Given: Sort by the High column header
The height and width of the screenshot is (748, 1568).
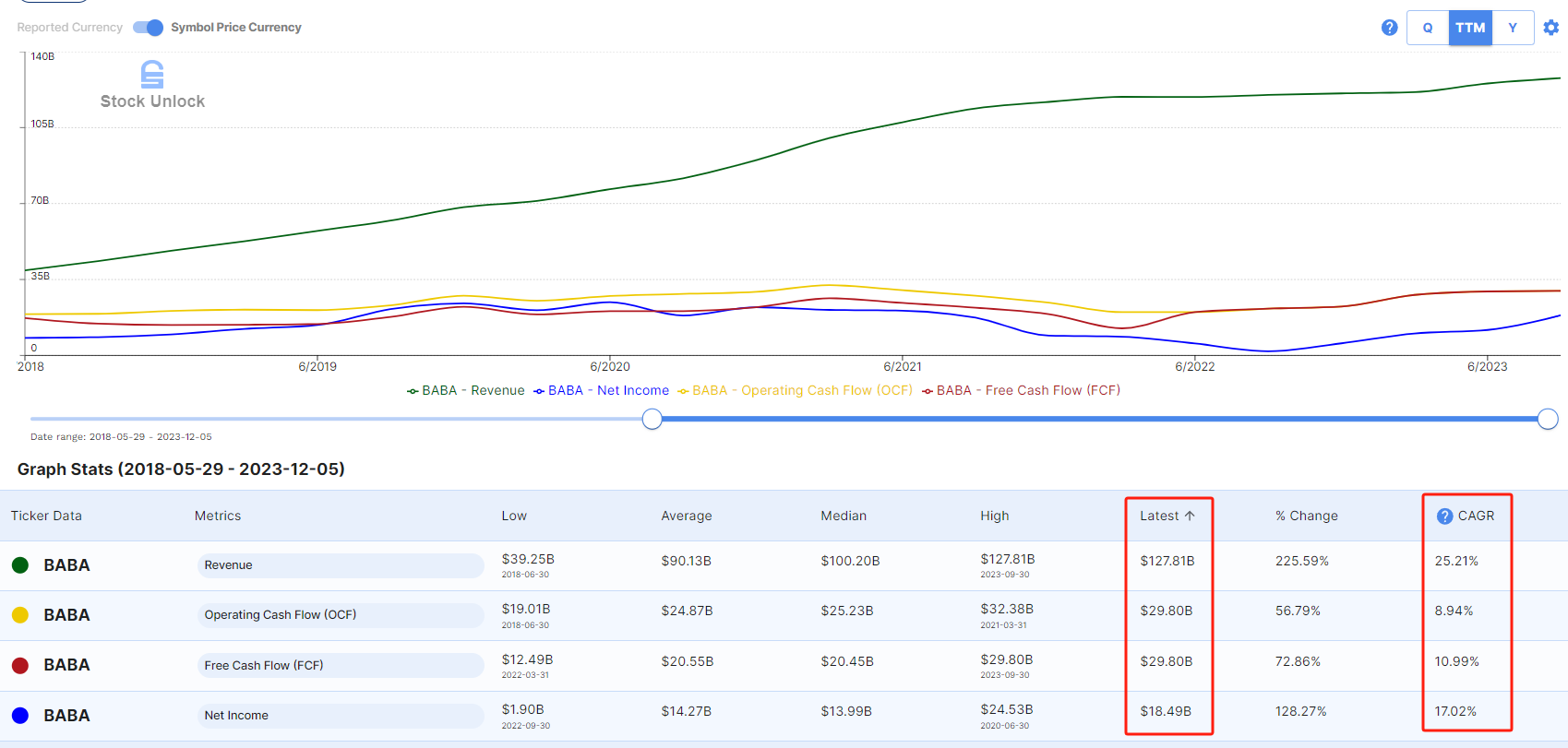Looking at the screenshot, I should tap(995, 516).
